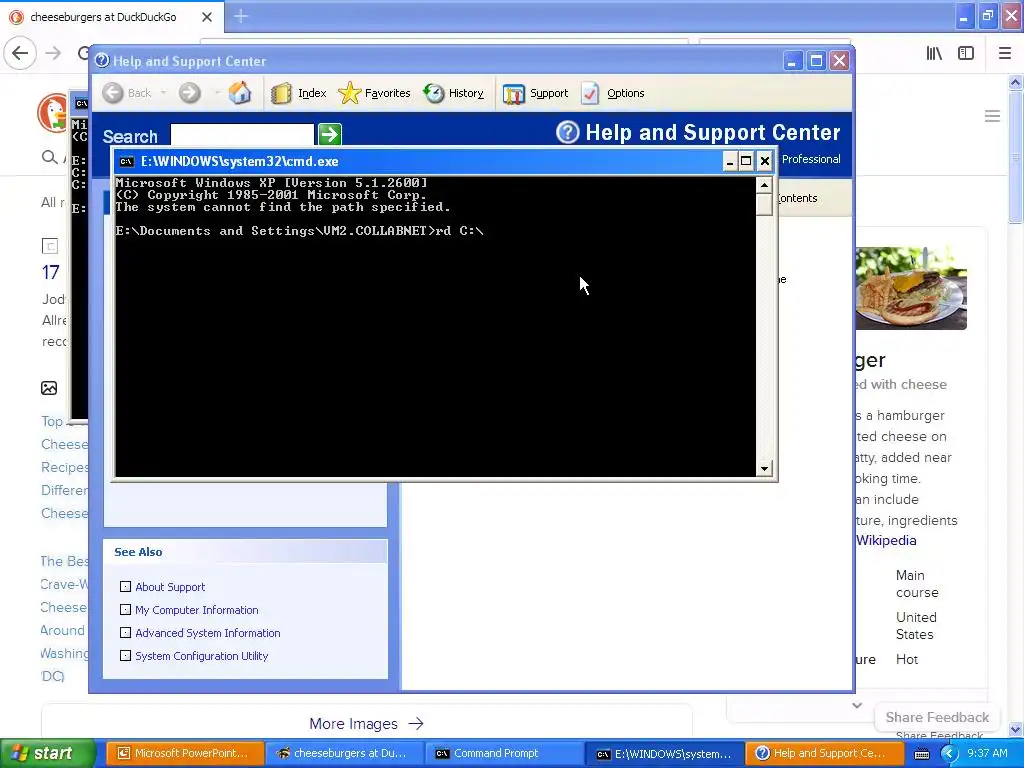Click the Forward arrow in Help and Support
This screenshot has height=768, width=1024.
click(x=189, y=93)
